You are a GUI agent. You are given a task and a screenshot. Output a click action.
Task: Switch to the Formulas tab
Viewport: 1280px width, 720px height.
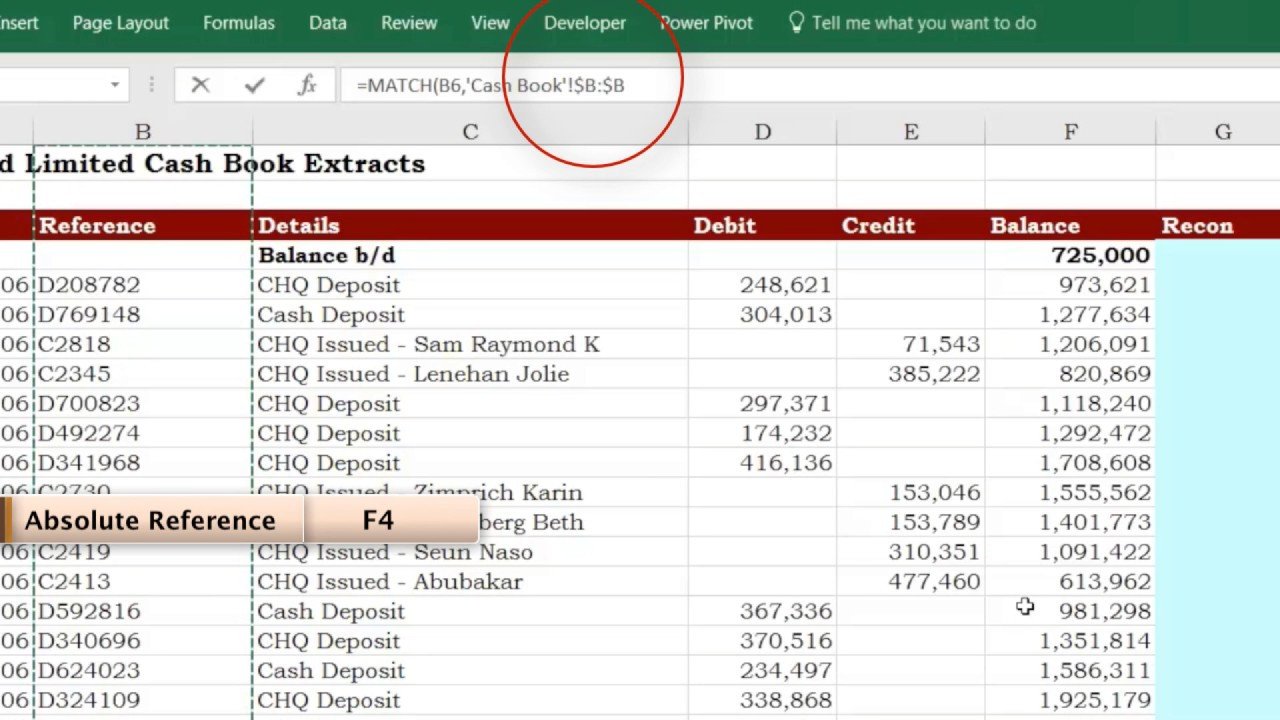coord(238,22)
